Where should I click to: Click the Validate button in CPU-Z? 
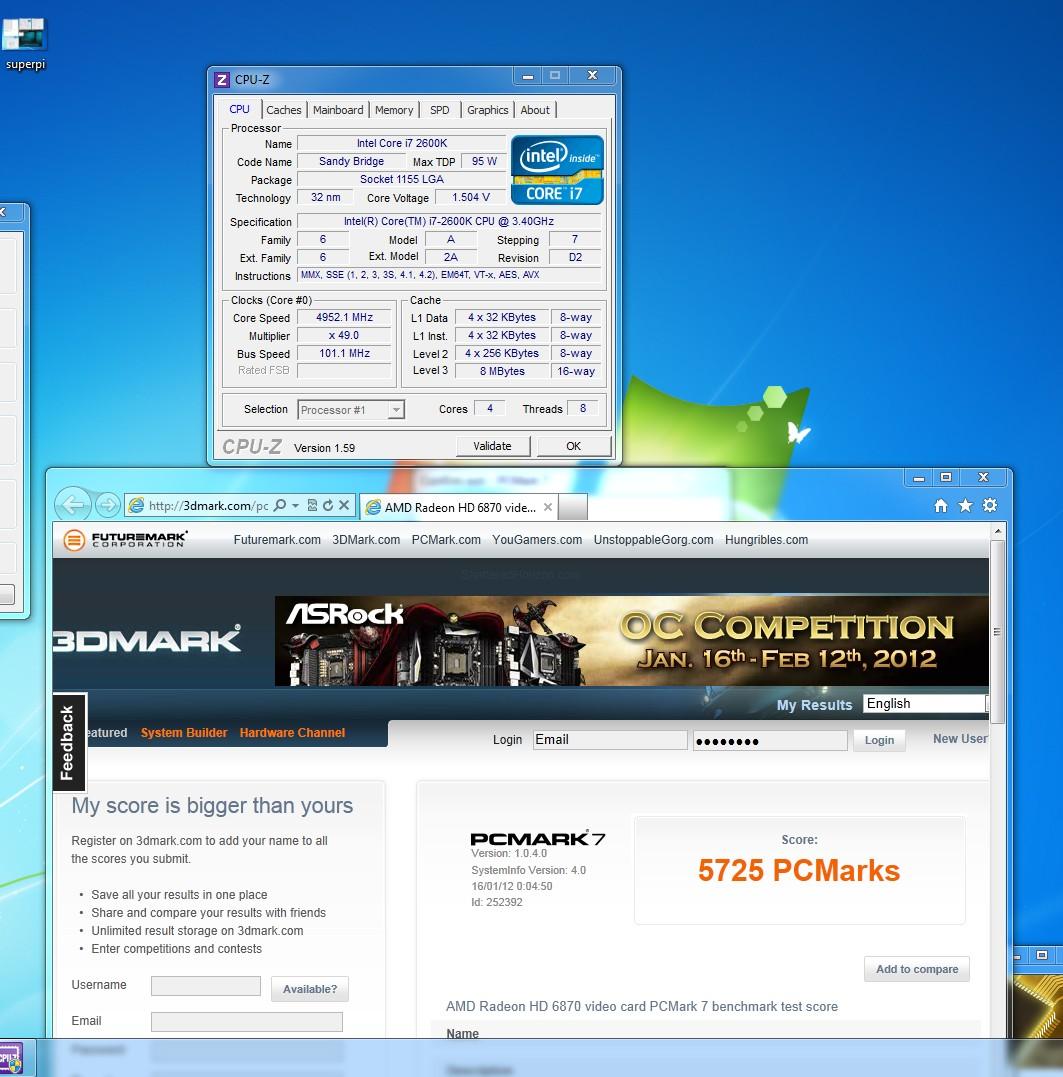(493, 446)
